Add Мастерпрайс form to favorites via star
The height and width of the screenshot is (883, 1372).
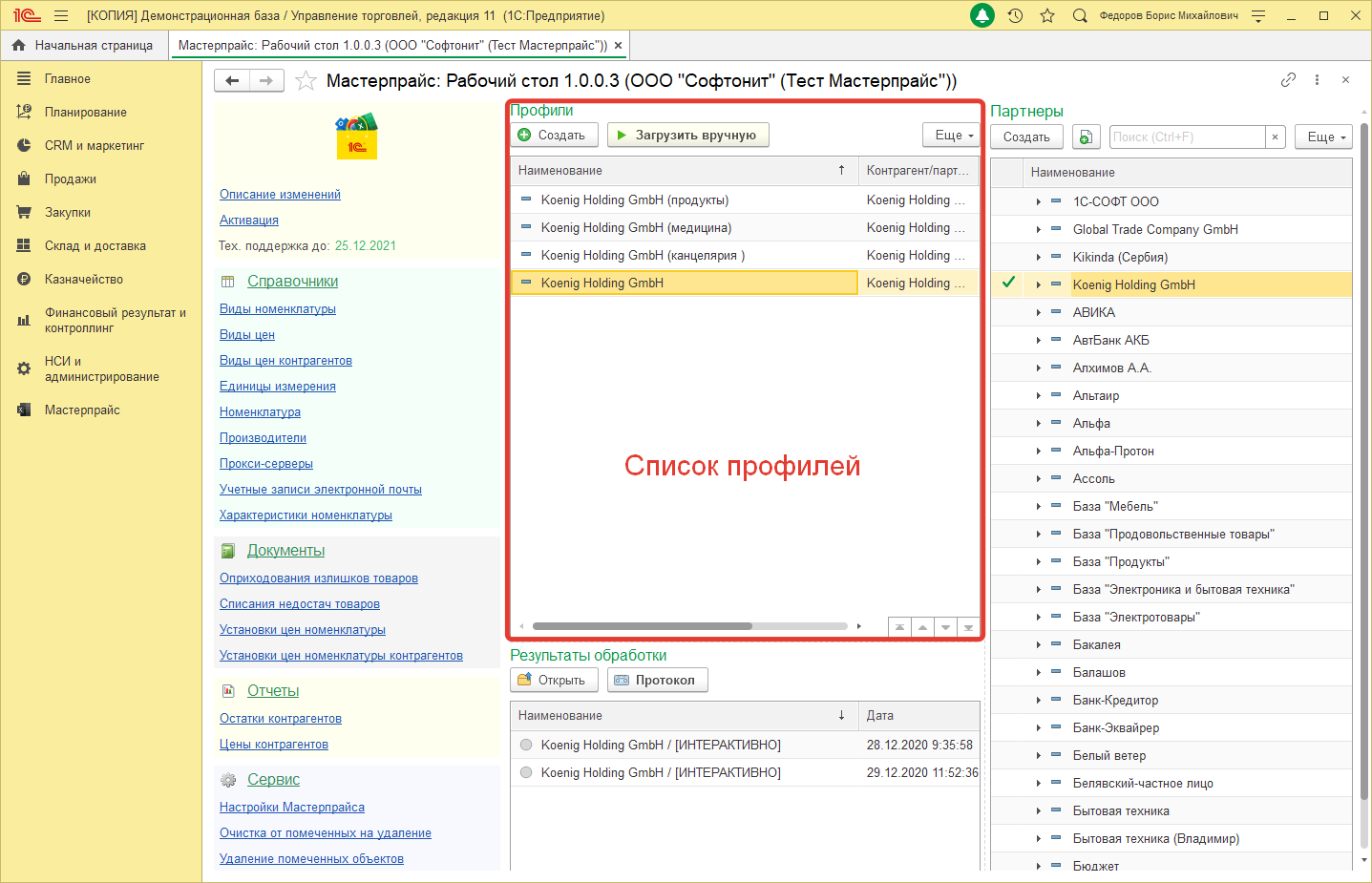[x=306, y=81]
